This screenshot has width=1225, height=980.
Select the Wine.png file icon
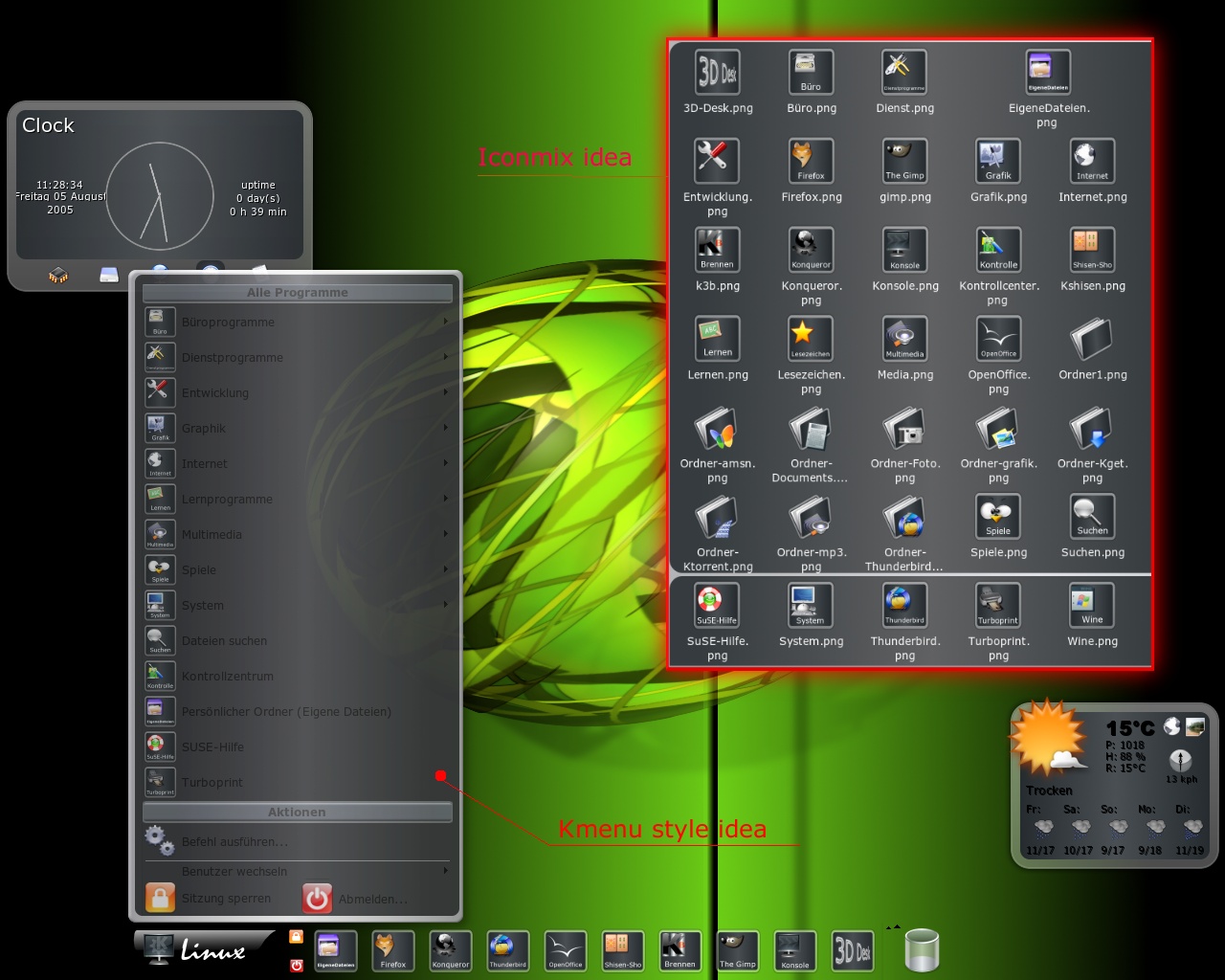pos(1092,606)
